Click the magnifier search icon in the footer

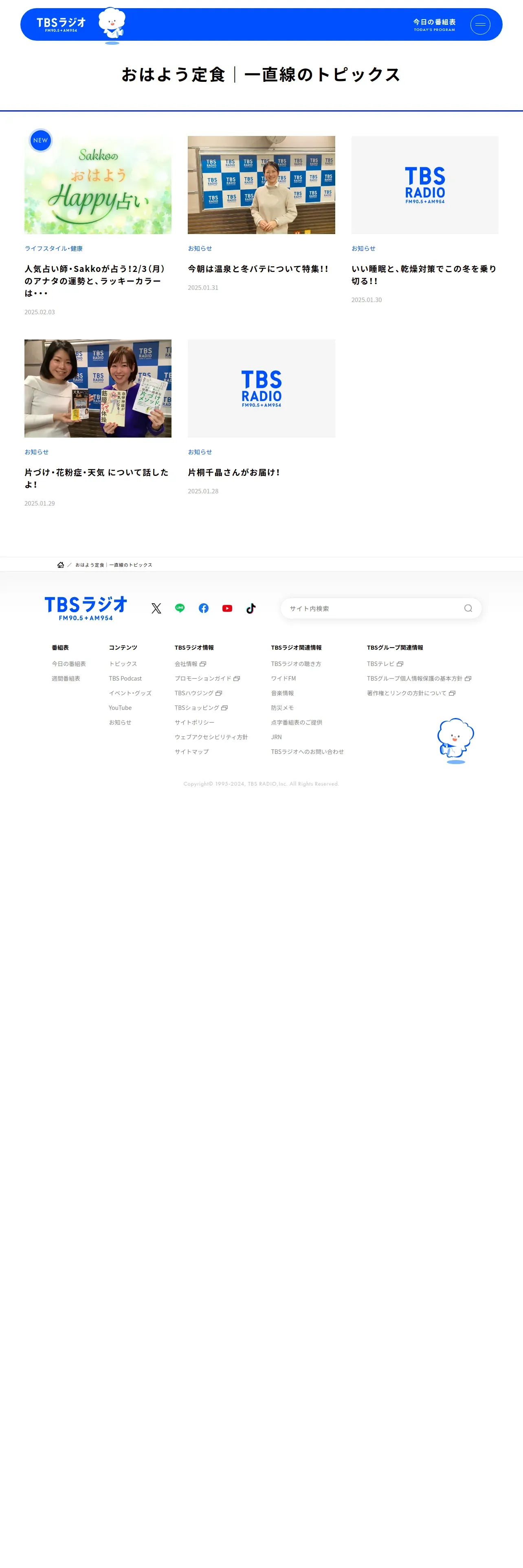tap(468, 608)
